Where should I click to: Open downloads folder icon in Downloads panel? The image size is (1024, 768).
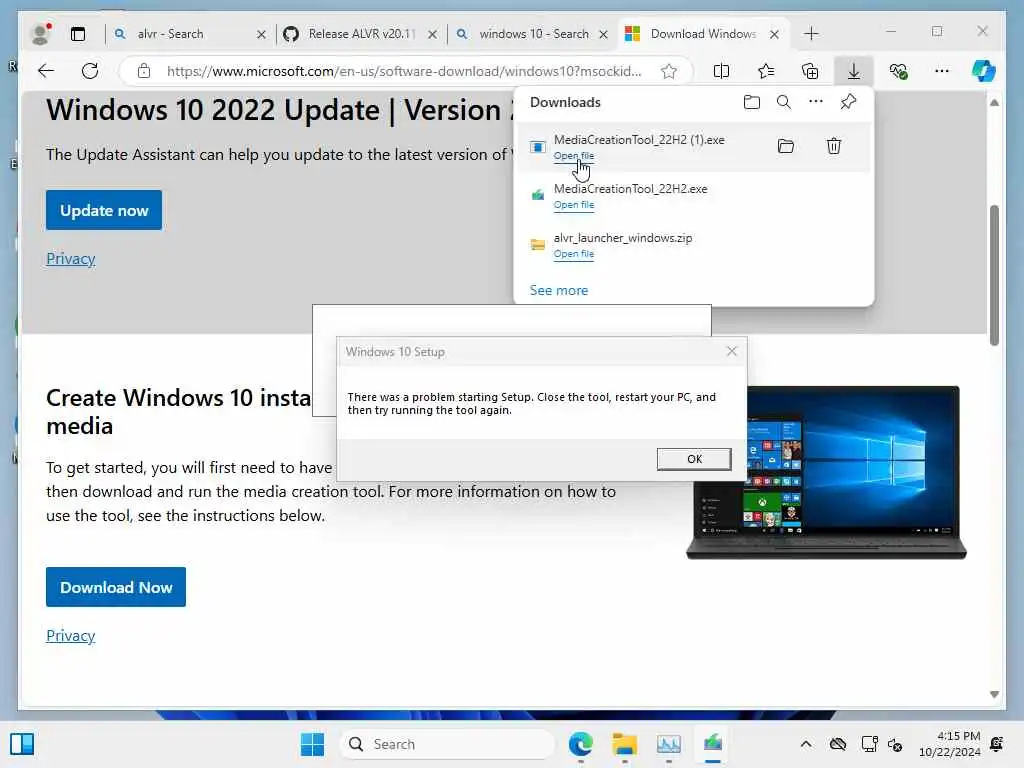[x=752, y=102]
